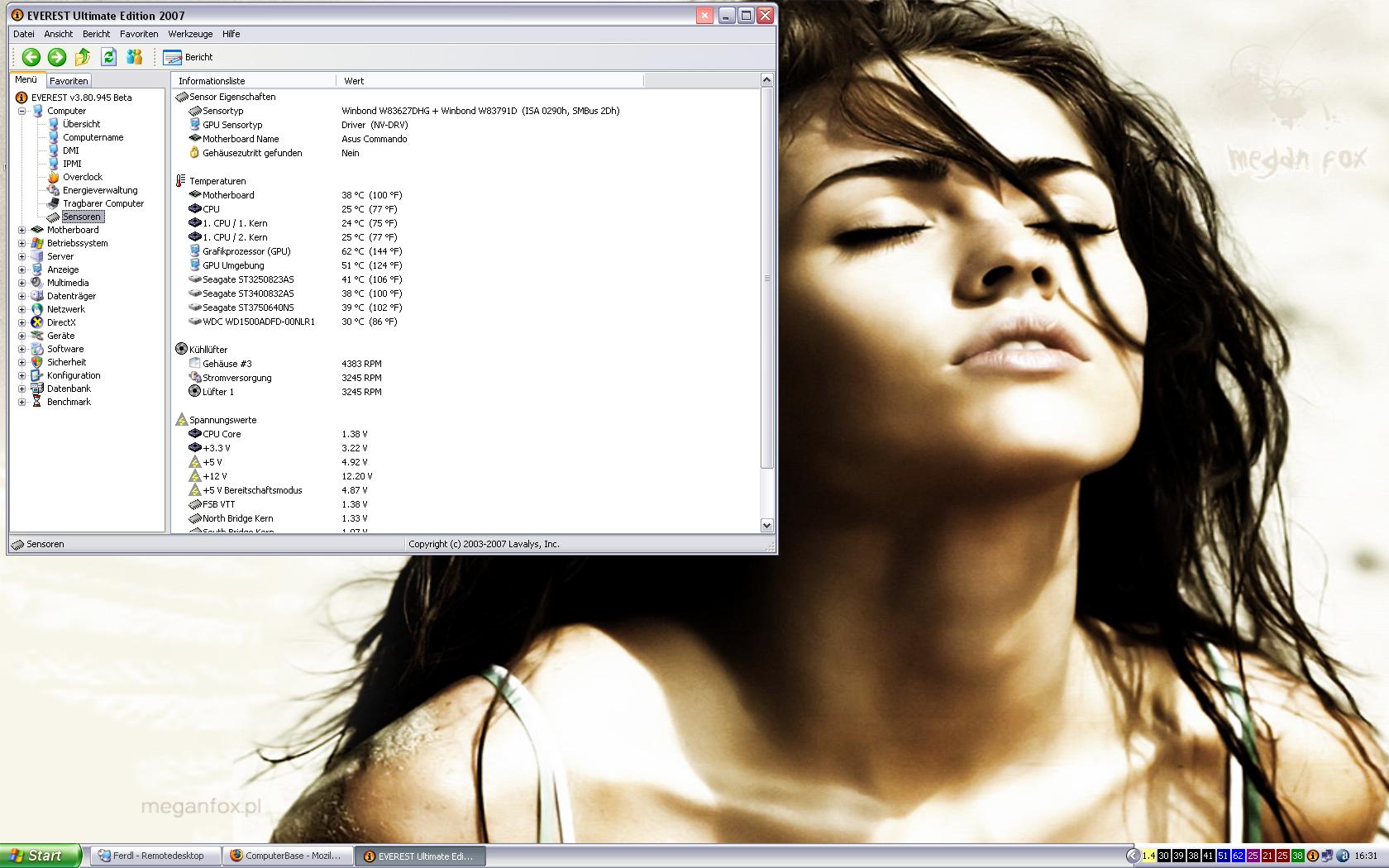Click the Sensoren tree icon

pyautogui.click(x=54, y=217)
